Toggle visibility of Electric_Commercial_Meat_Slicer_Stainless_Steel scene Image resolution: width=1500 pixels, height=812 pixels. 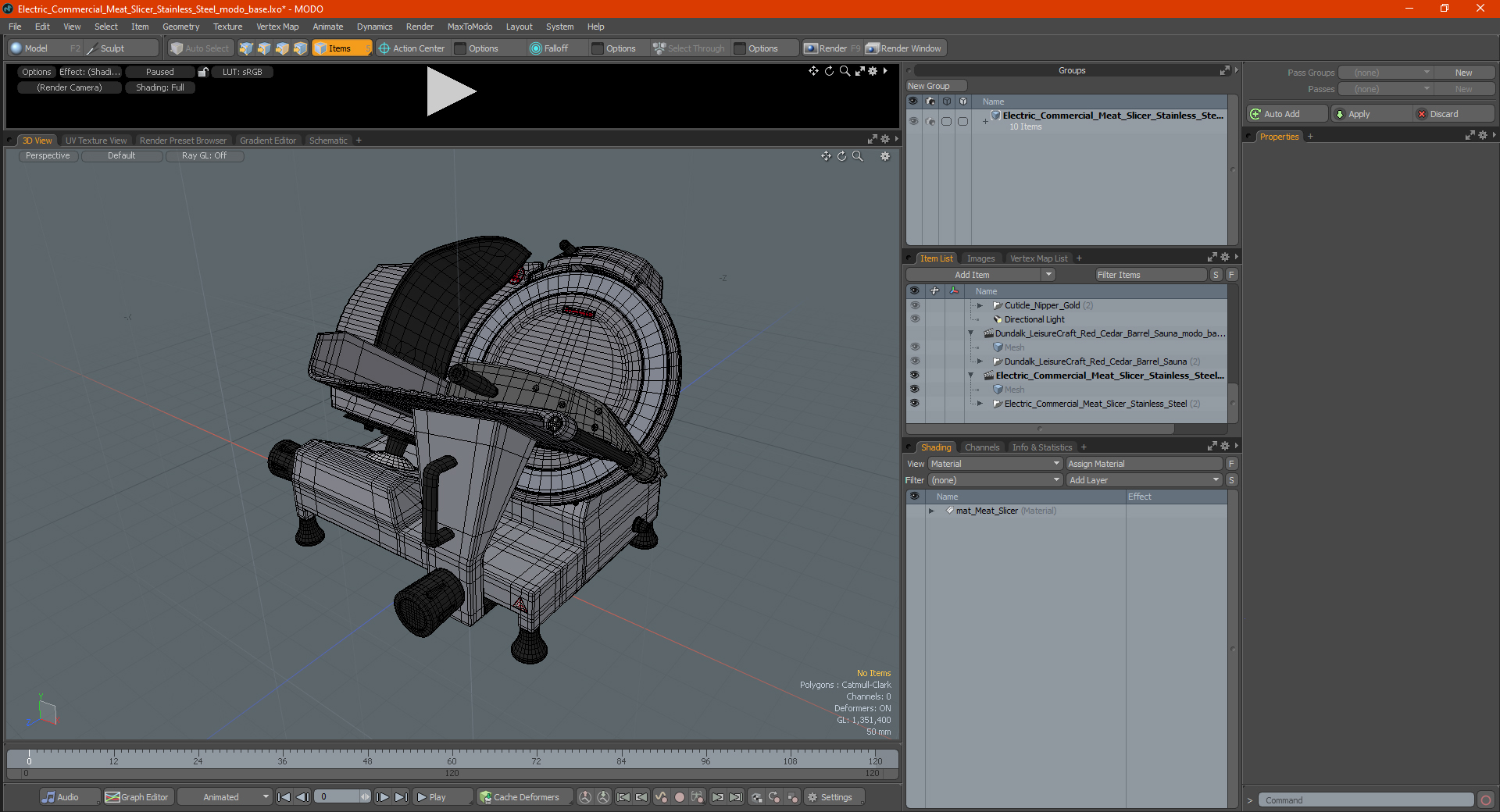[914, 376]
